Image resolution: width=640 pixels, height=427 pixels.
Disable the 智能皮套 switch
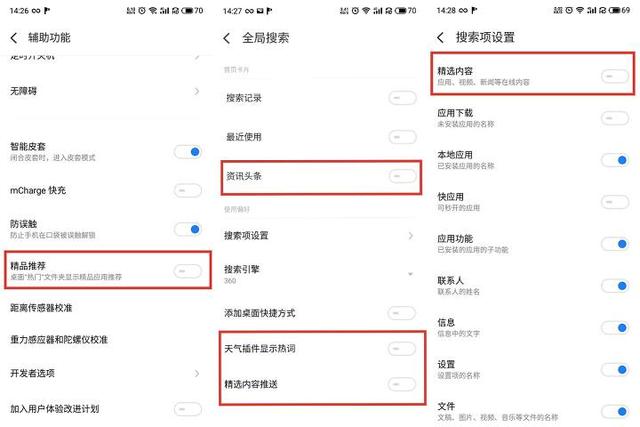(188, 152)
